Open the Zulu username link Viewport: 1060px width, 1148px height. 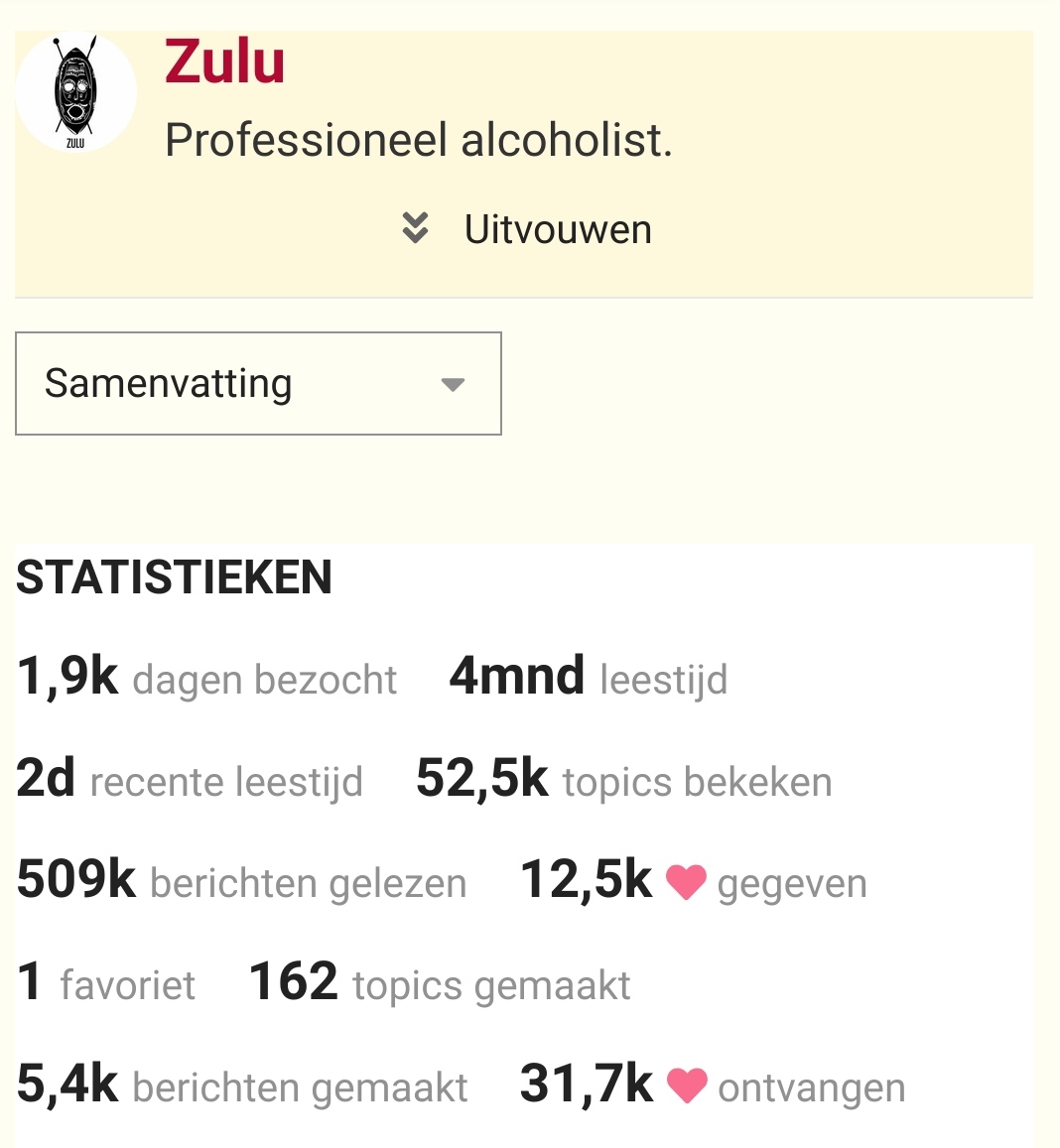[x=224, y=63]
